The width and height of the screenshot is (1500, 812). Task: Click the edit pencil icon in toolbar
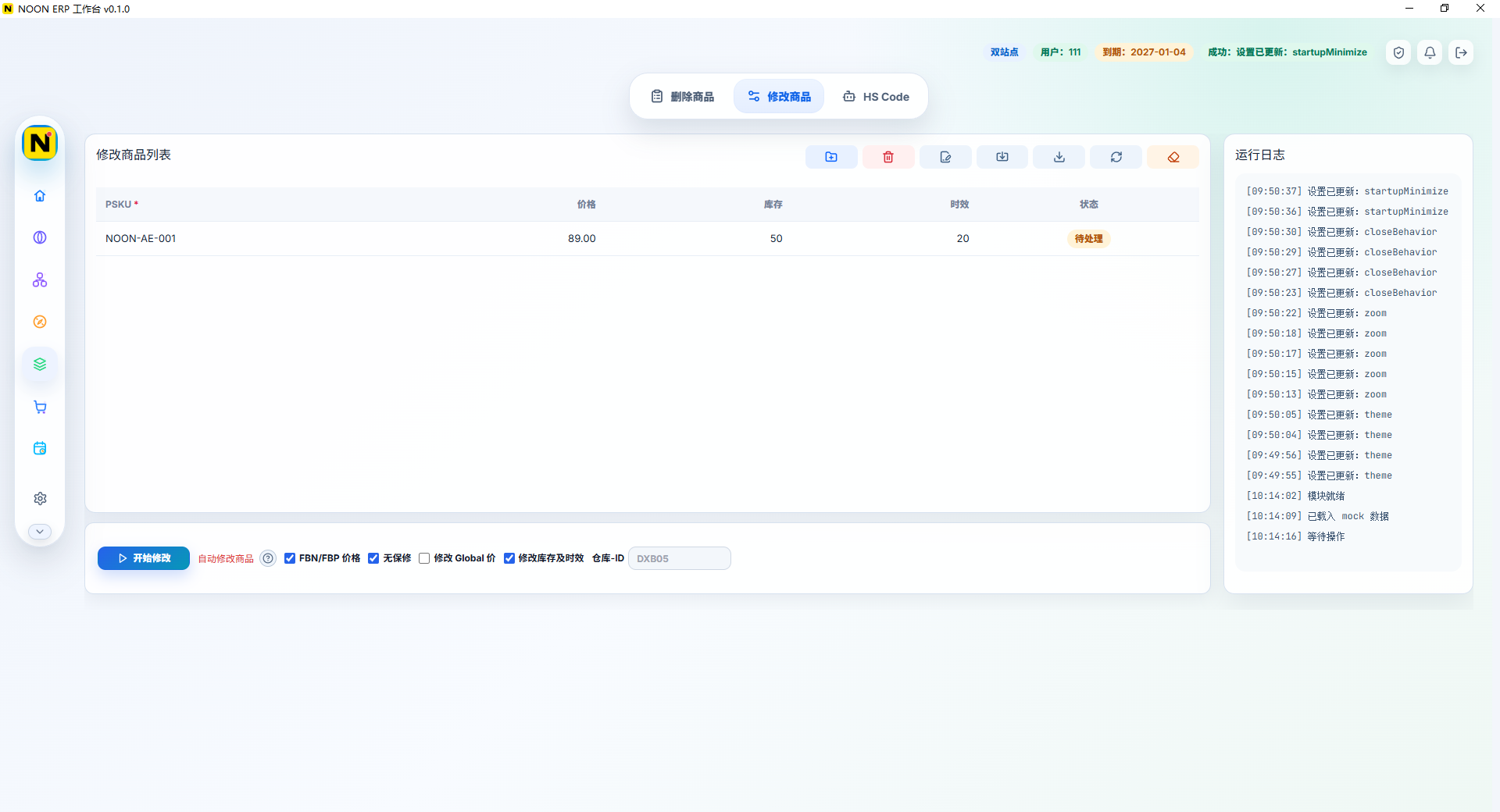(945, 157)
